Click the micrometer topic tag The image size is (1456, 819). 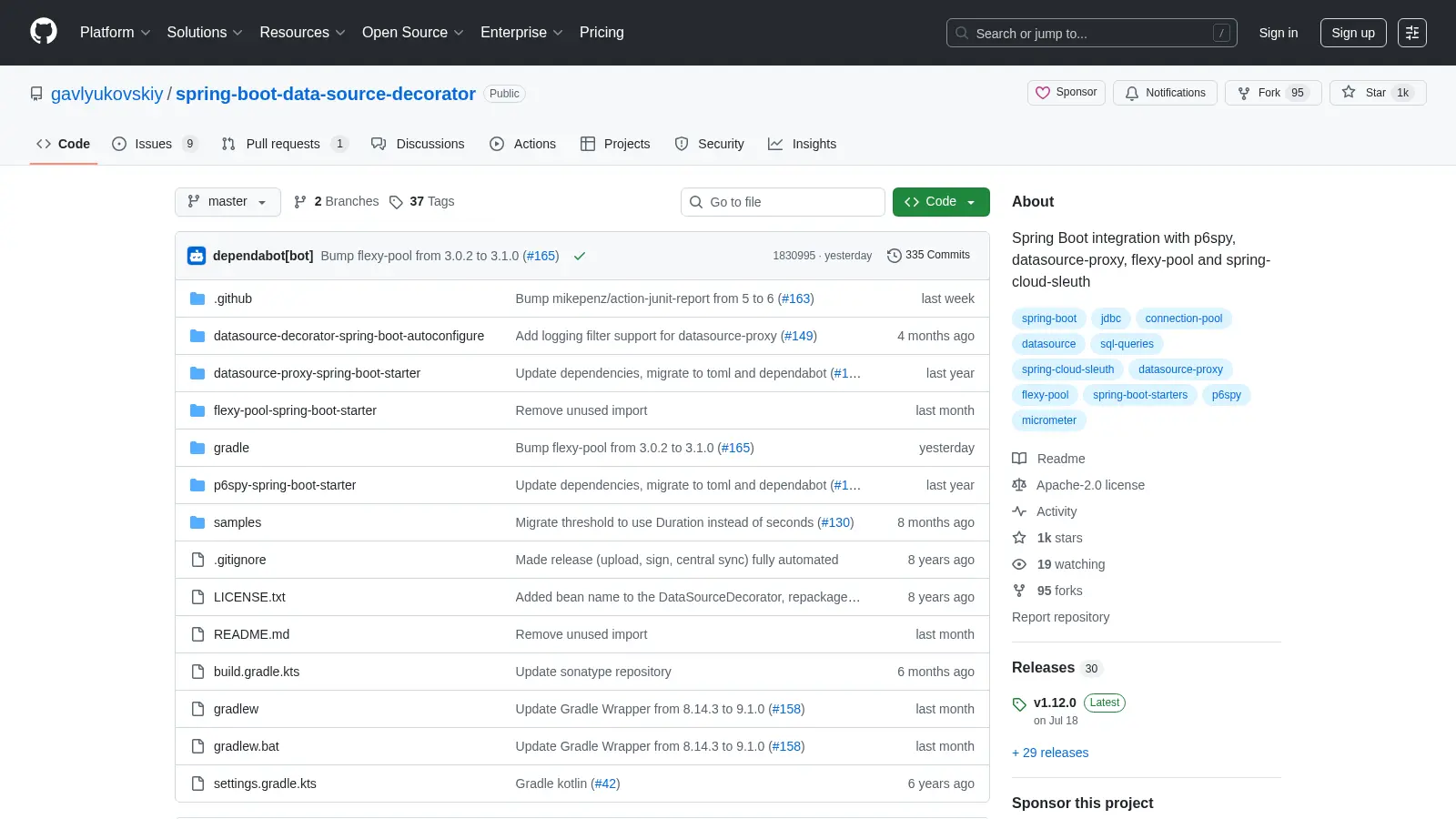click(1048, 420)
